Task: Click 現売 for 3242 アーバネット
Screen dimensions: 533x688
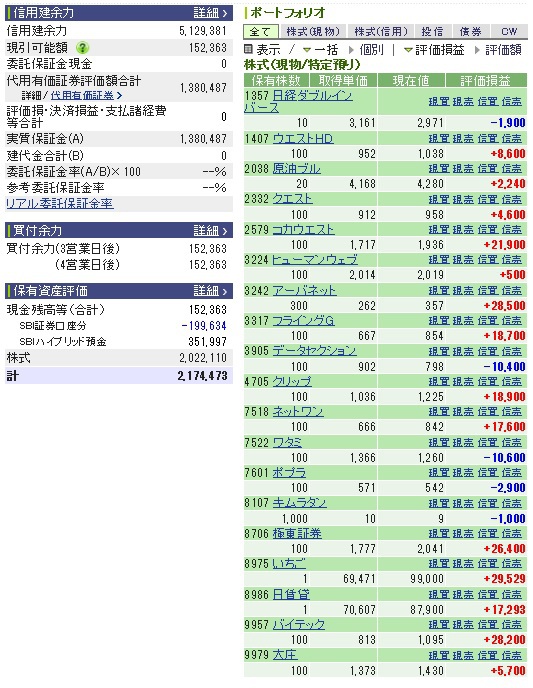Action: pyautogui.click(x=463, y=290)
